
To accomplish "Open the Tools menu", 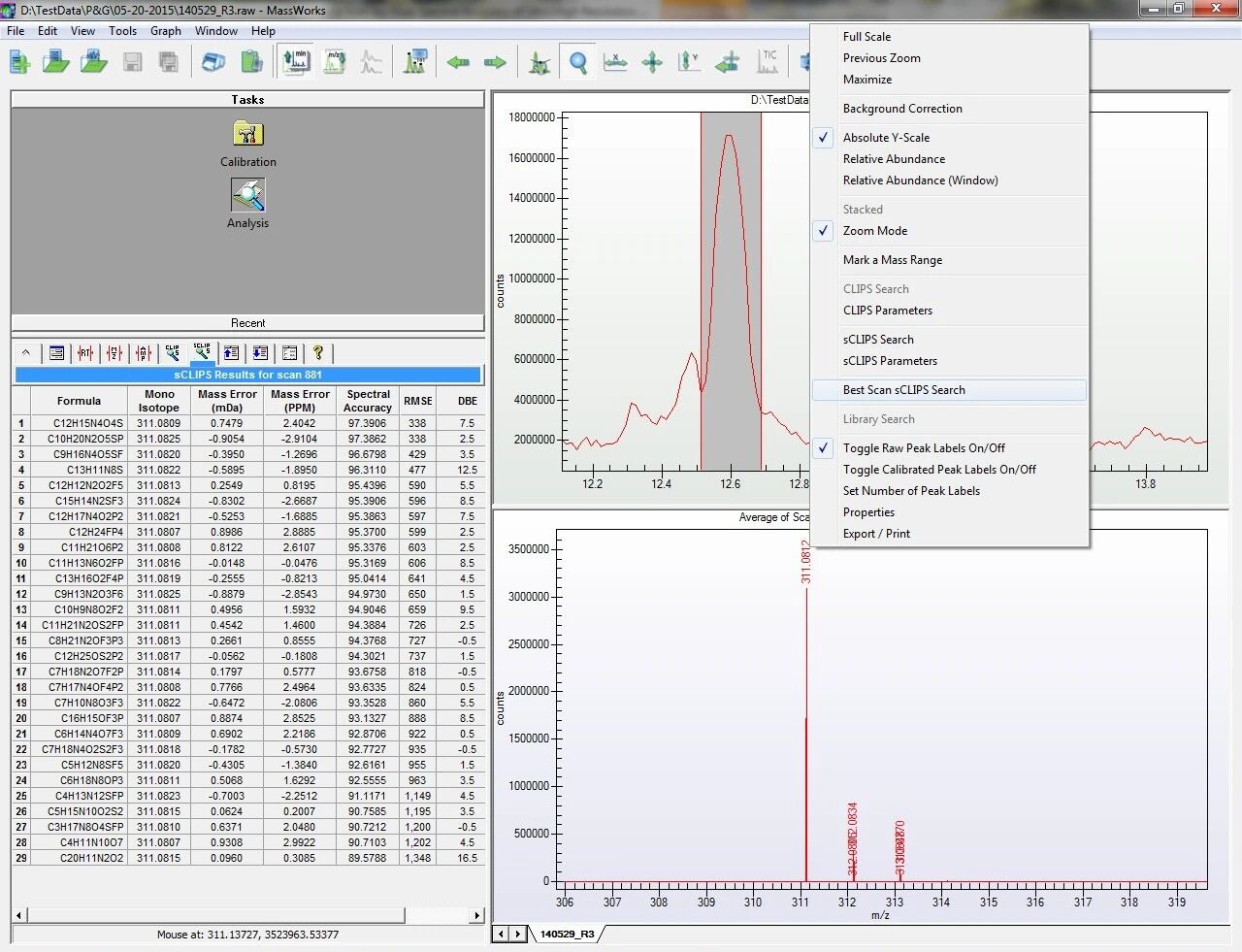I will 122,31.
